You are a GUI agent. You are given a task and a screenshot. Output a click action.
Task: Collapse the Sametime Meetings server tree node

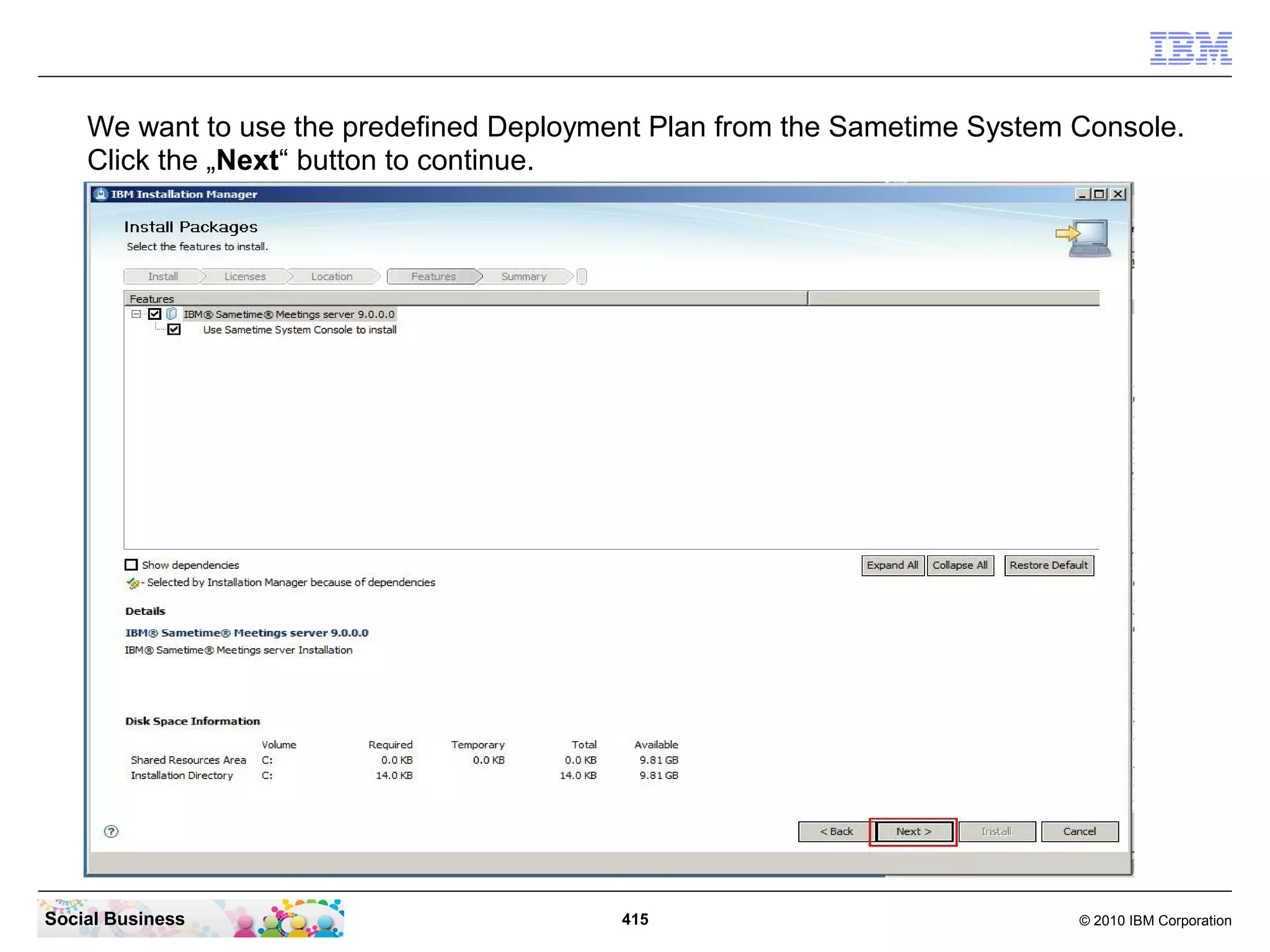(x=136, y=314)
